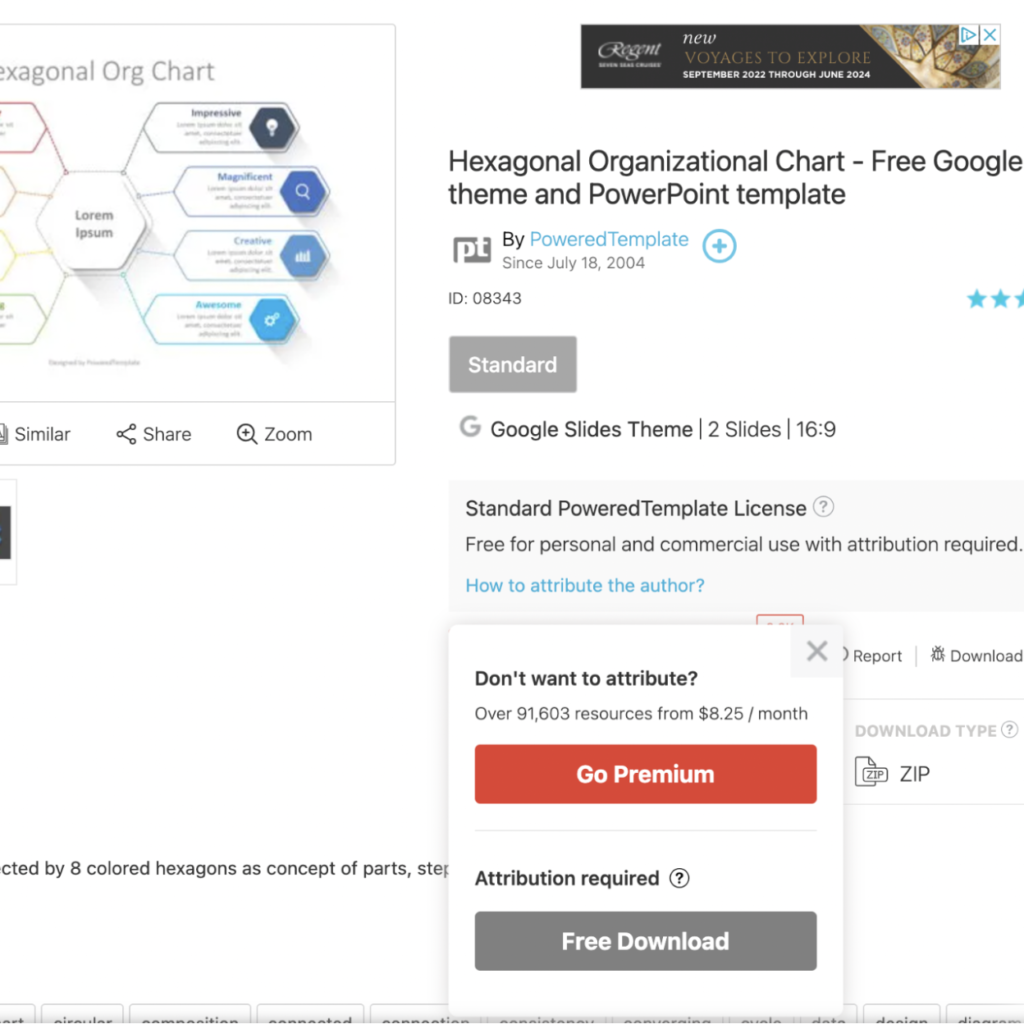Viewport: 1024px width, 1024px height.
Task: Close the Regent ad with X icon
Action: (989, 35)
